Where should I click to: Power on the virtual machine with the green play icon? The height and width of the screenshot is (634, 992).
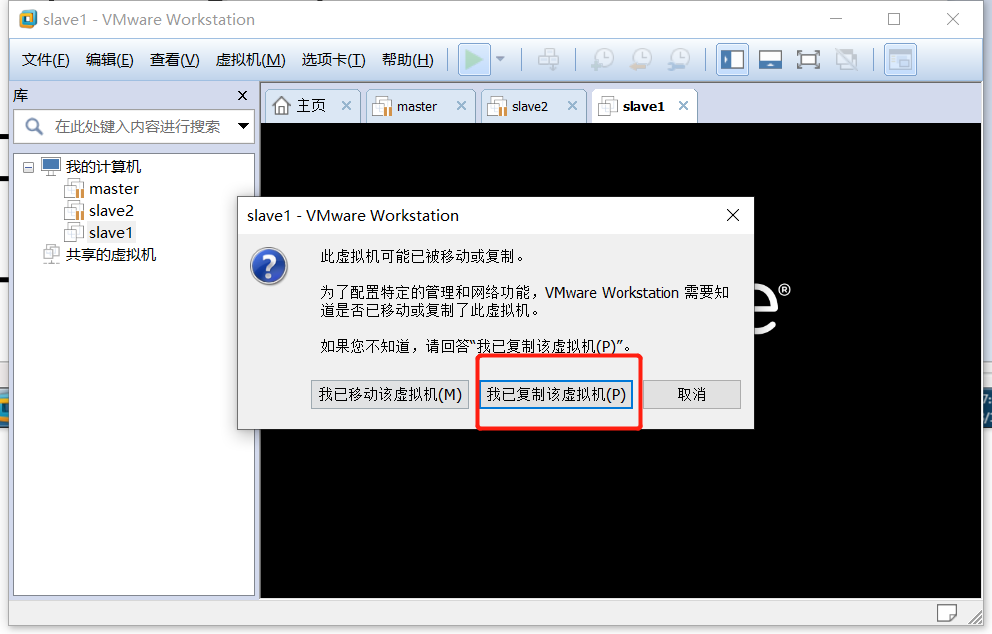[474, 59]
